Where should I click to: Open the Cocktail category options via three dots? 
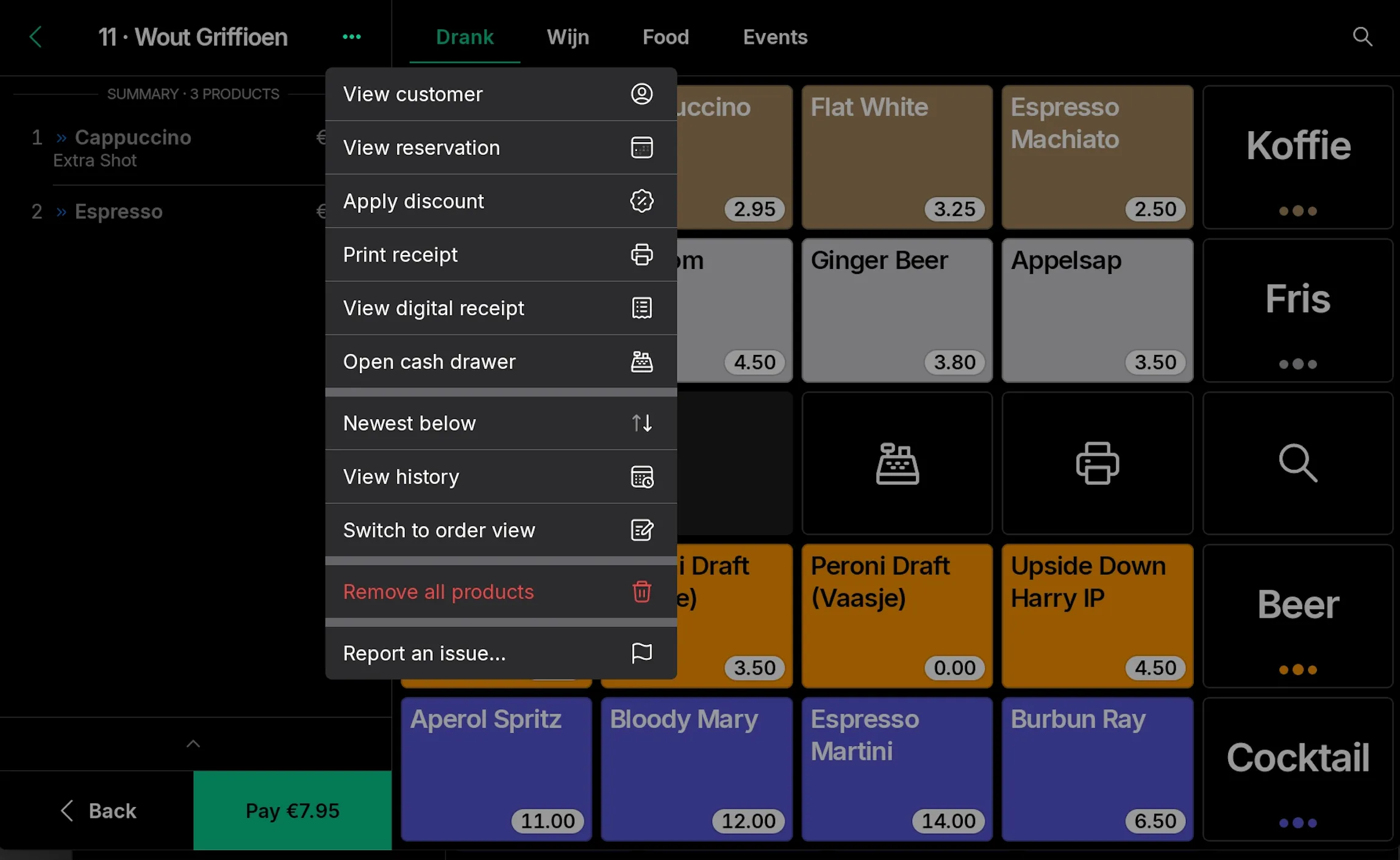pyautogui.click(x=1298, y=823)
